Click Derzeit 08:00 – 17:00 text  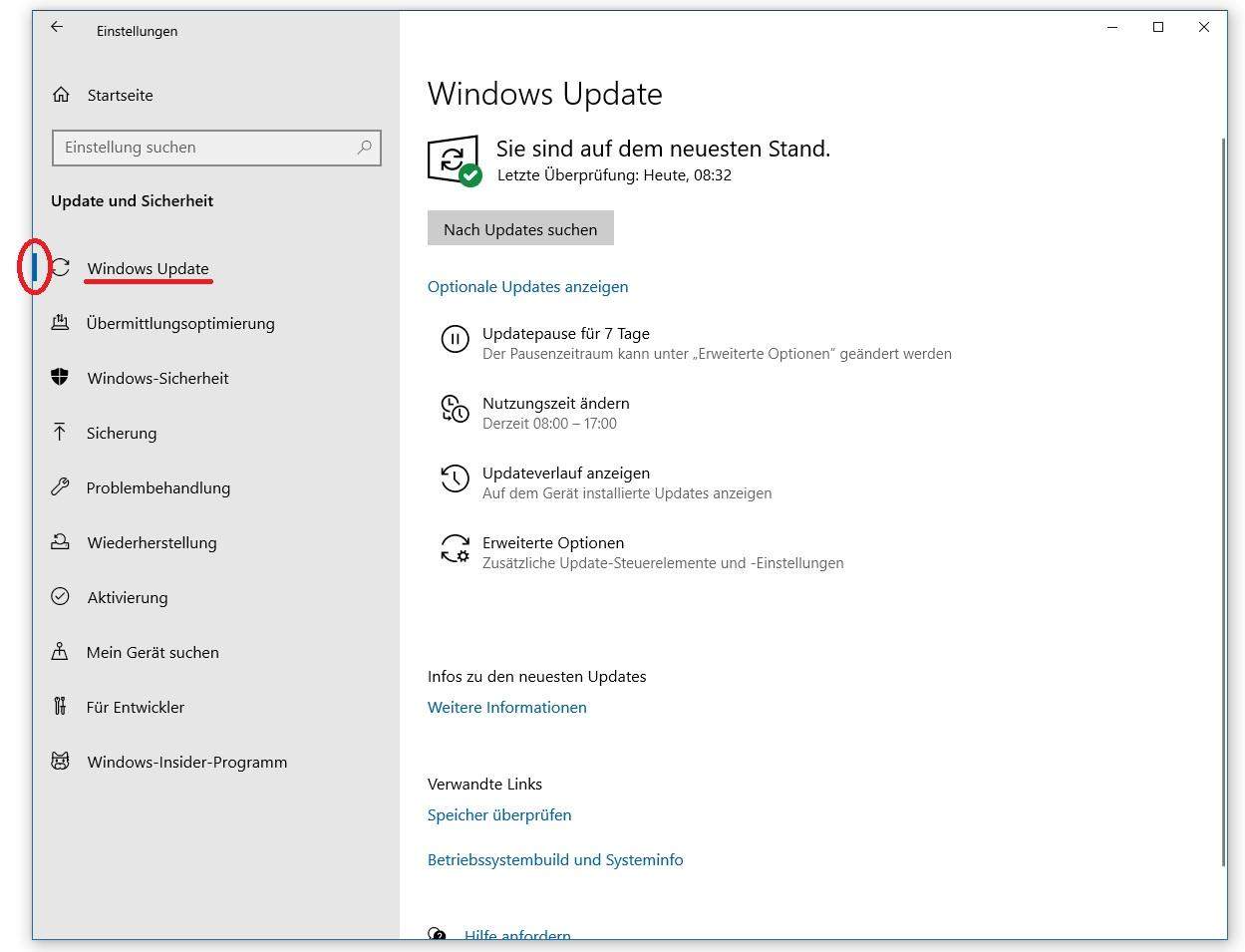[549, 424]
